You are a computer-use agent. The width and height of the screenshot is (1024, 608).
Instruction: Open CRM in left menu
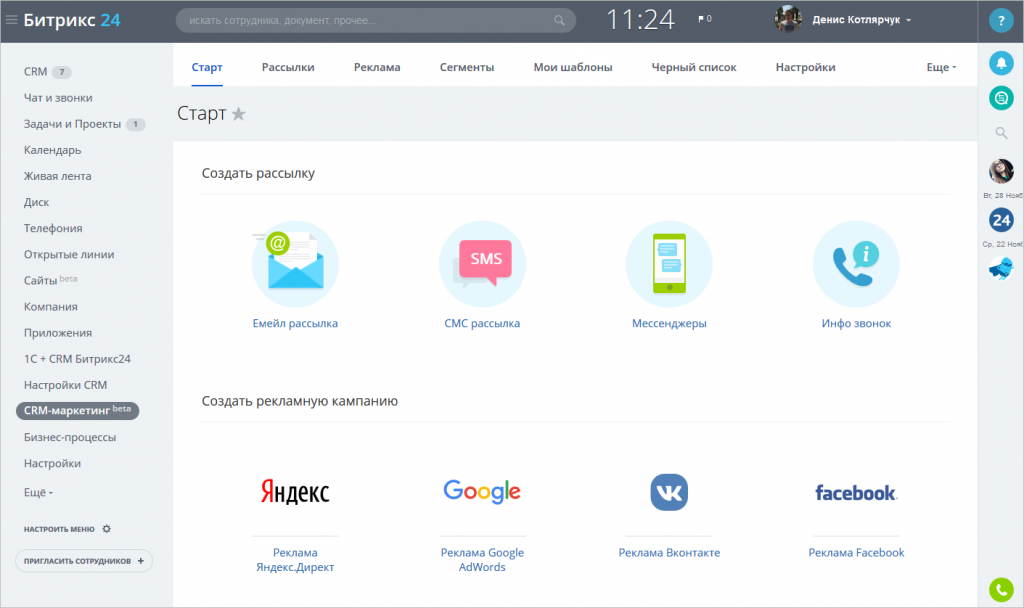pos(35,72)
